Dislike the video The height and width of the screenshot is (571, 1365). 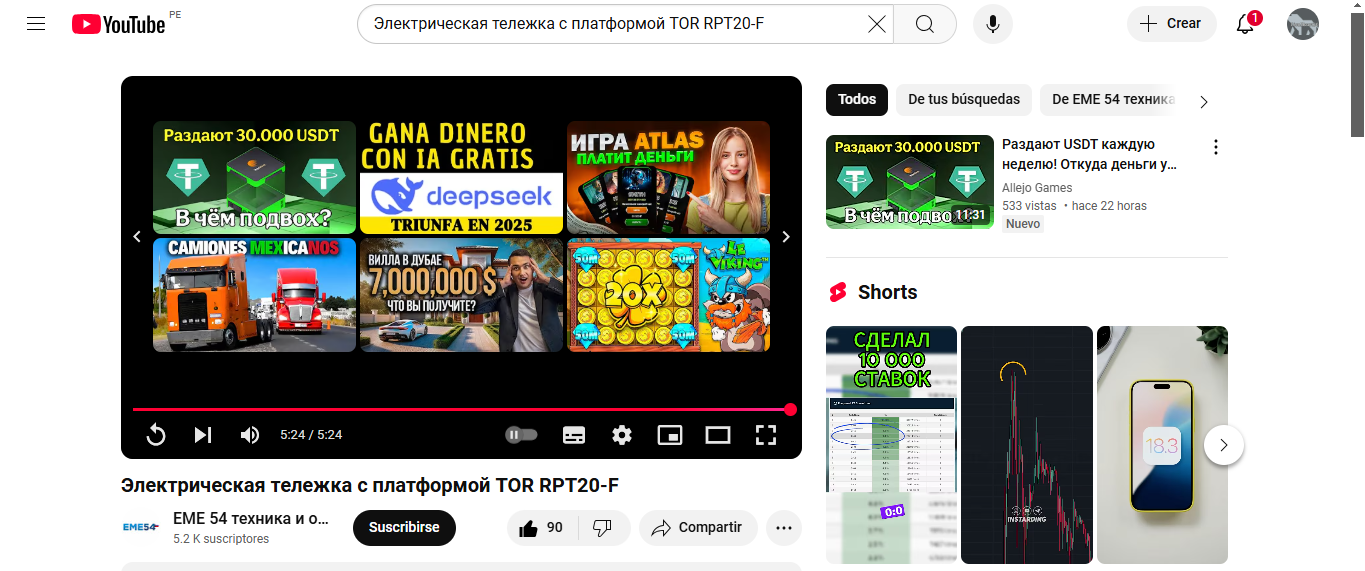[603, 528]
